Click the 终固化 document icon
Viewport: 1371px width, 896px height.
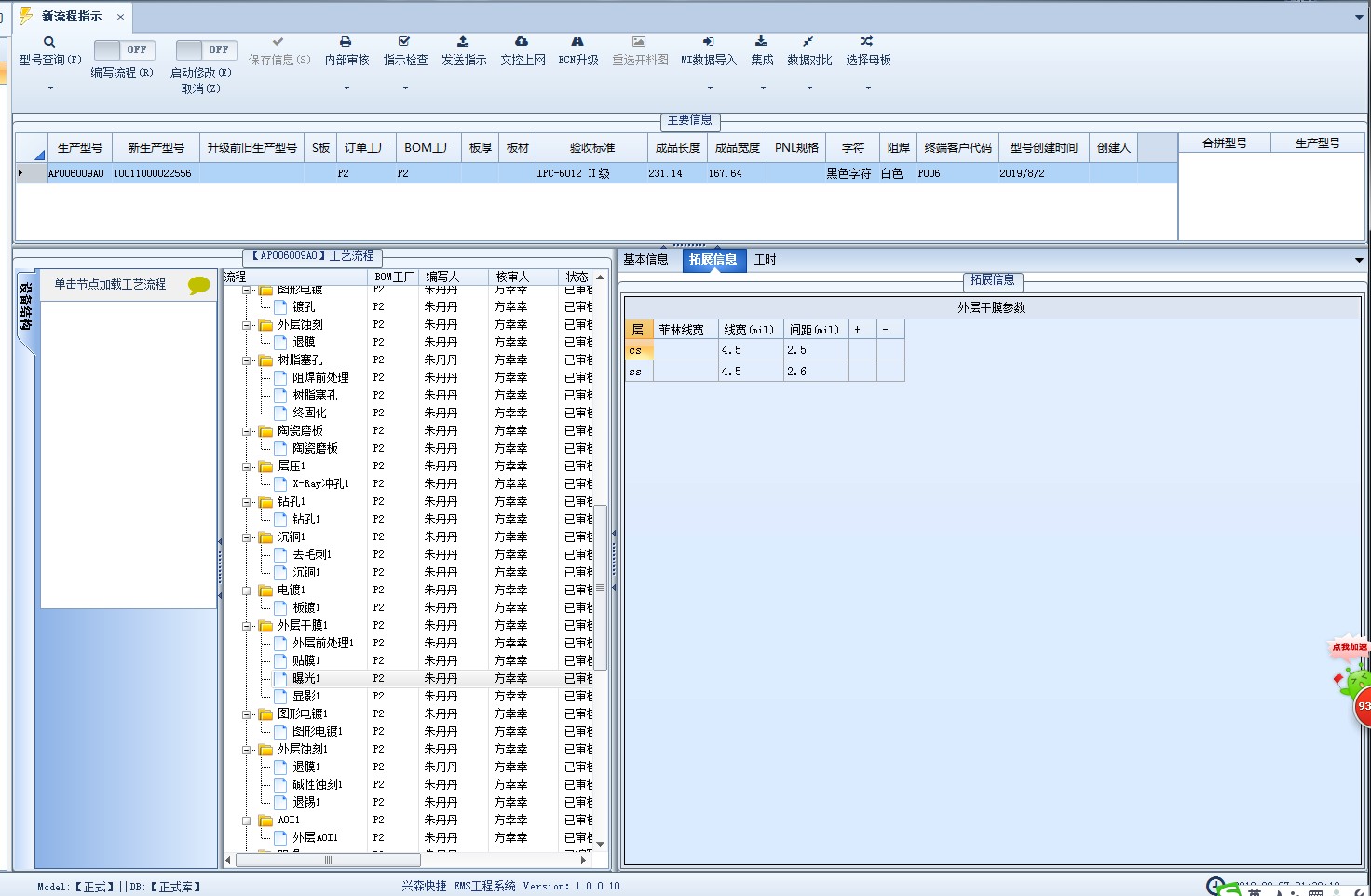tap(280, 414)
